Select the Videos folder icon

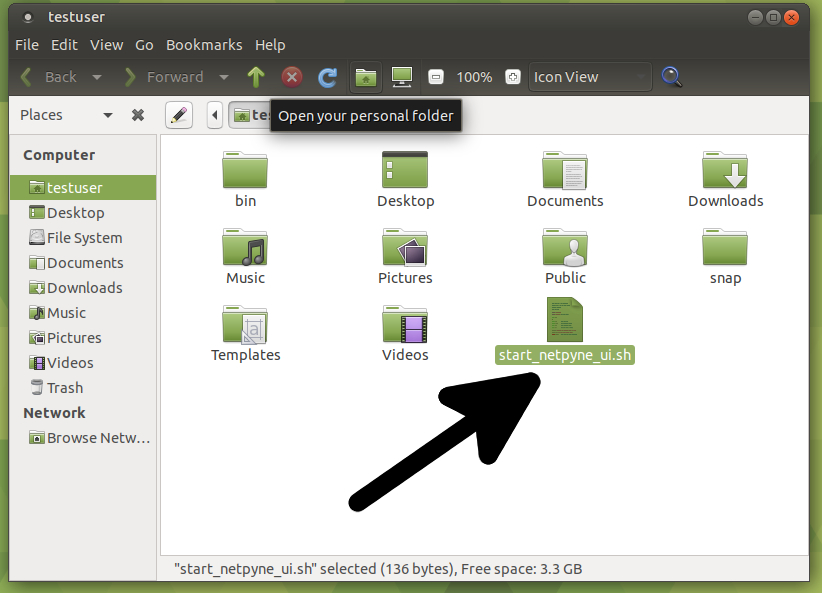pos(405,324)
